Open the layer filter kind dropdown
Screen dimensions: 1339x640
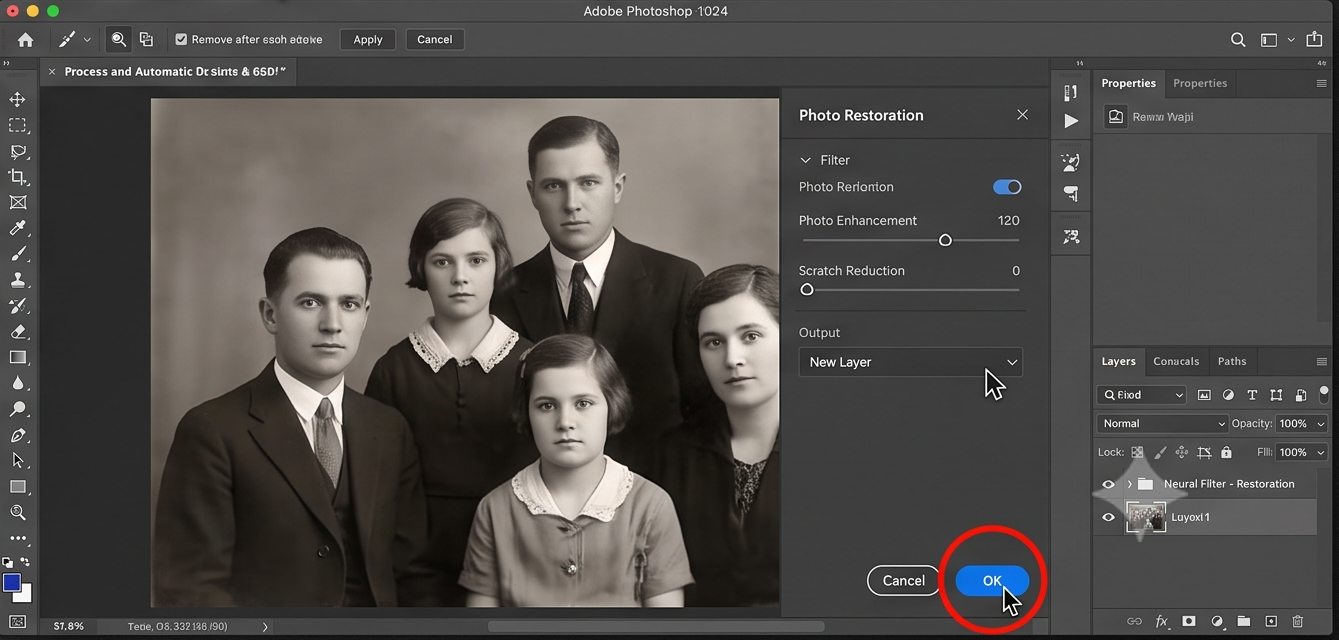click(1141, 395)
